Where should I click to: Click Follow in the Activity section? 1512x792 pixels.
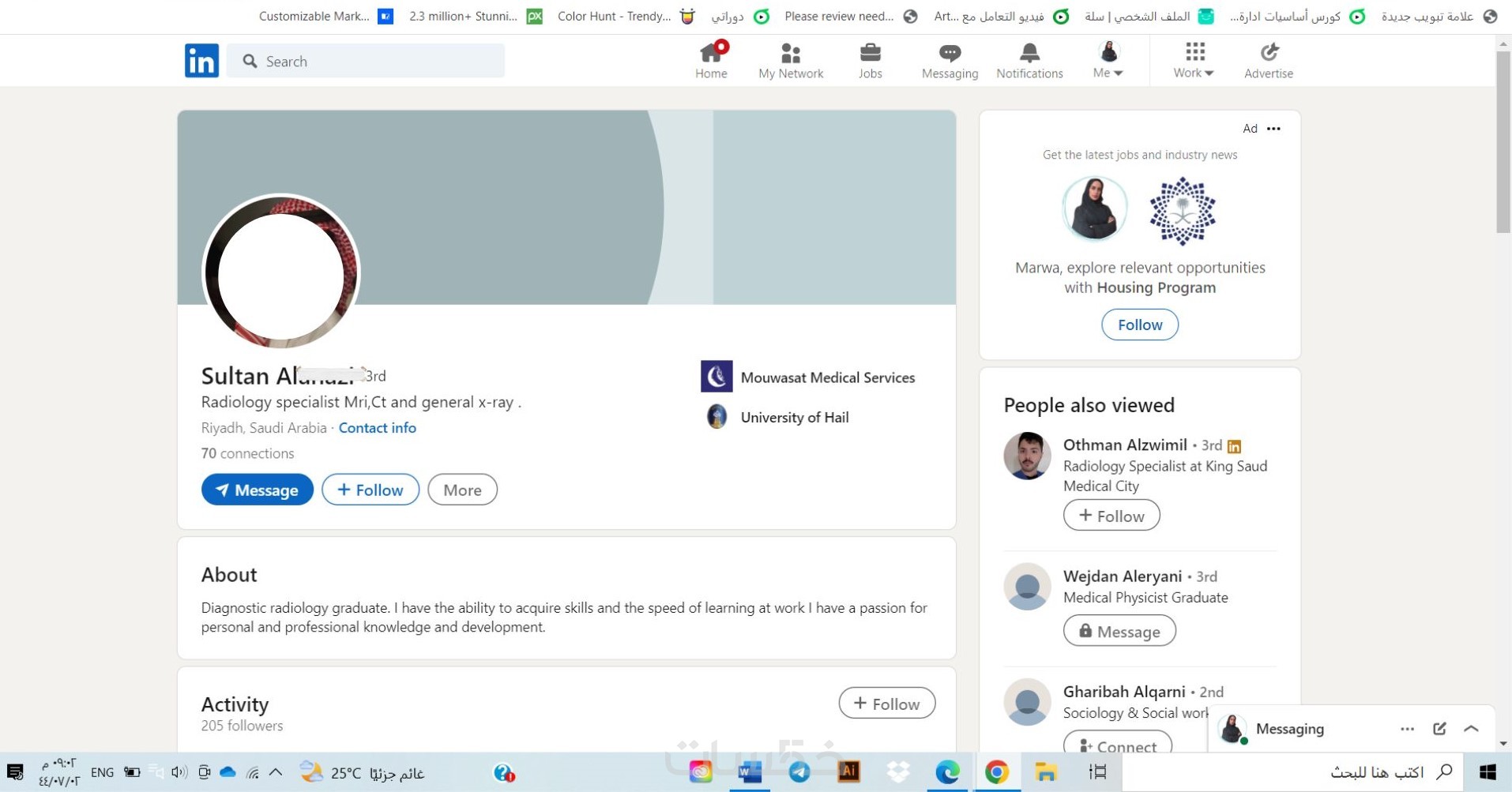tap(887, 704)
